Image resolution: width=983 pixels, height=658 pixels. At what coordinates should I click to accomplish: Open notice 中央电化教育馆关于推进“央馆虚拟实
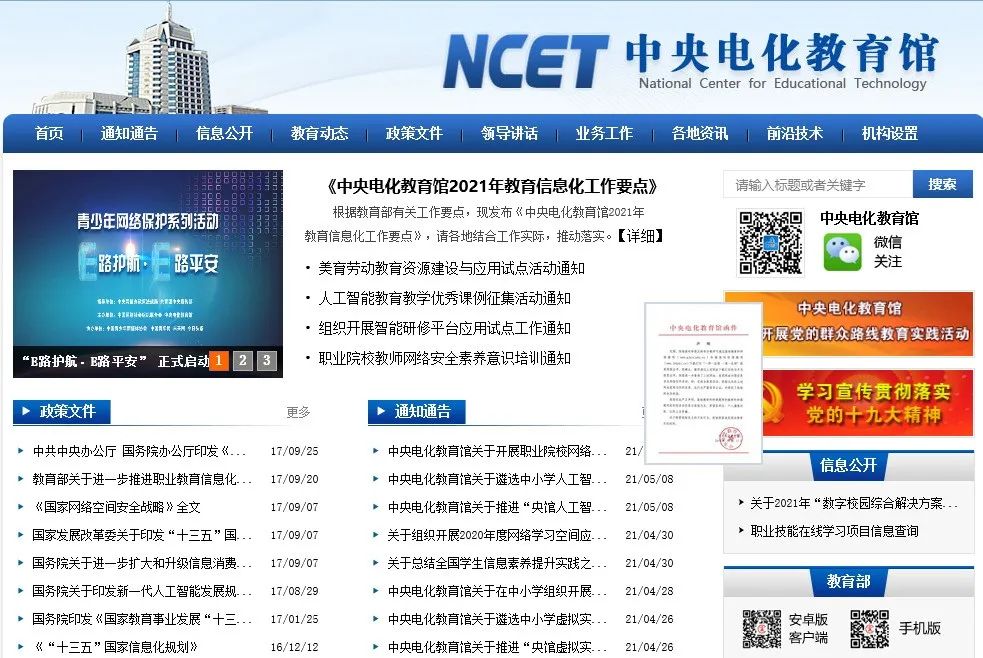[497, 647]
